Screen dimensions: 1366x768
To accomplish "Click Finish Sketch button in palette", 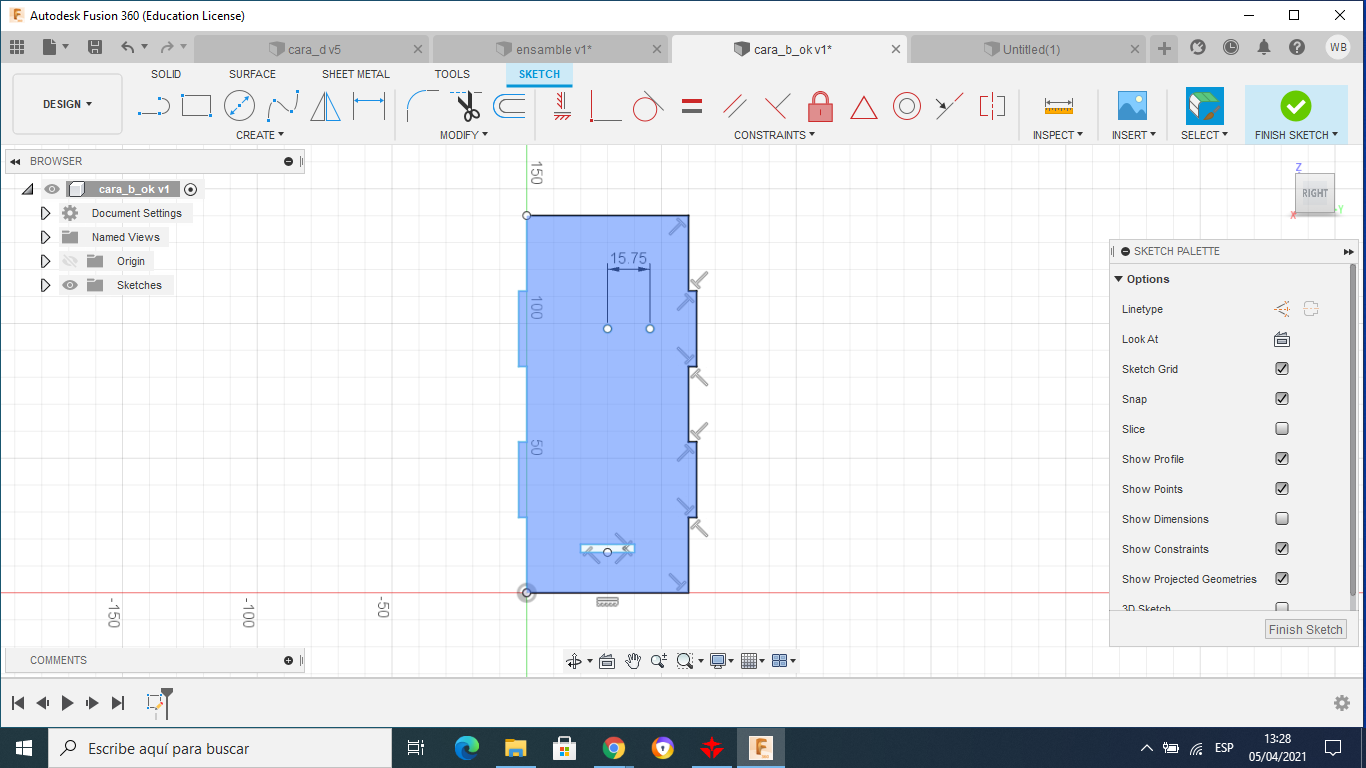I will pyautogui.click(x=1306, y=629).
